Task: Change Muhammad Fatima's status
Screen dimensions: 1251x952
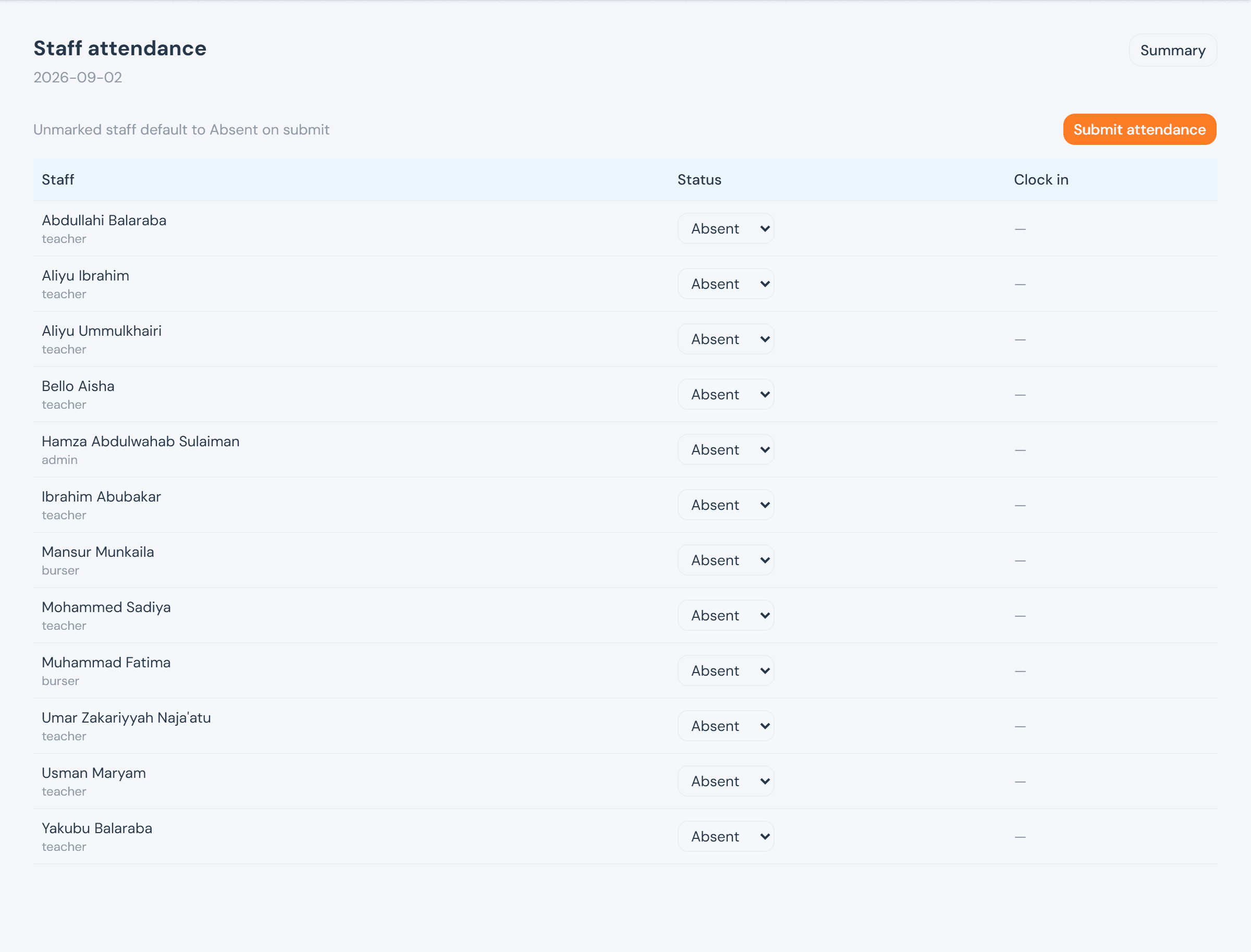Action: click(725, 670)
